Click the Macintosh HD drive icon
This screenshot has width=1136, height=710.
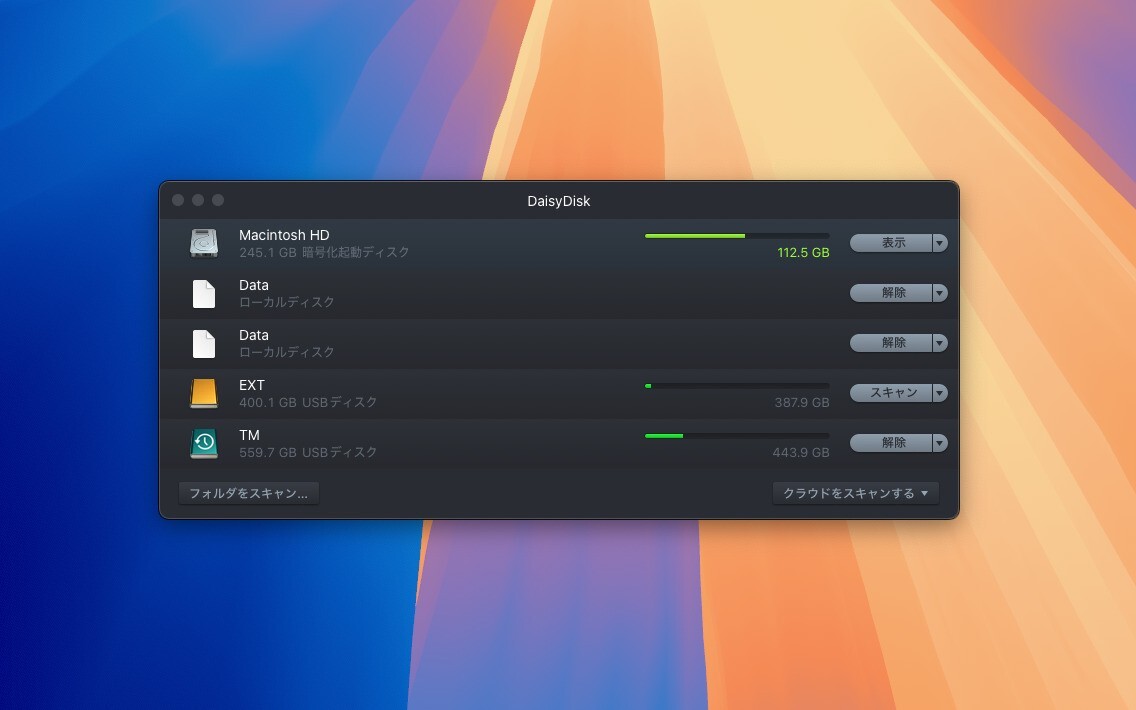click(x=204, y=243)
